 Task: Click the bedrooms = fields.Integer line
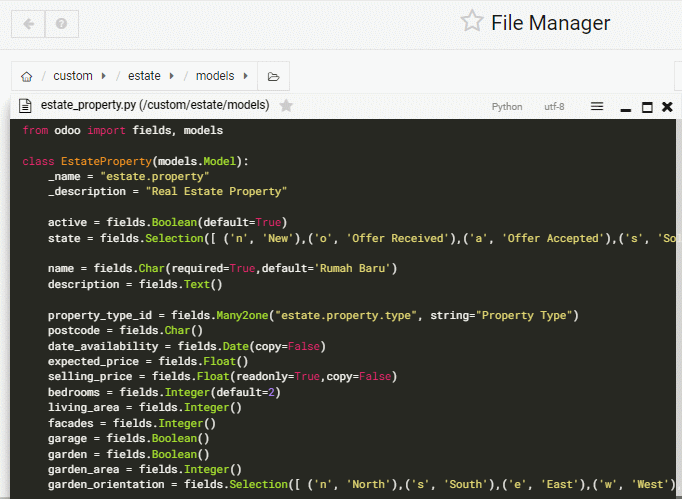[x=164, y=392]
